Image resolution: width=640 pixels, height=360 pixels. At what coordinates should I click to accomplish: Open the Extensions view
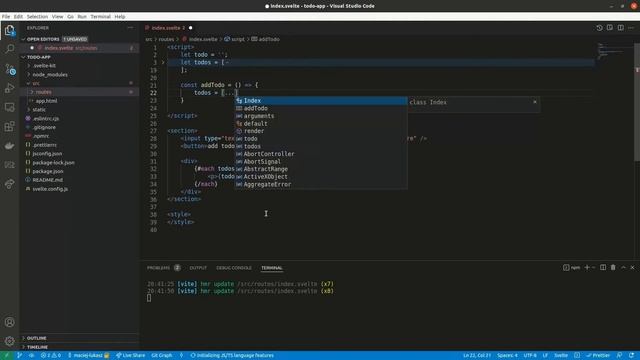pyautogui.click(x=9, y=127)
